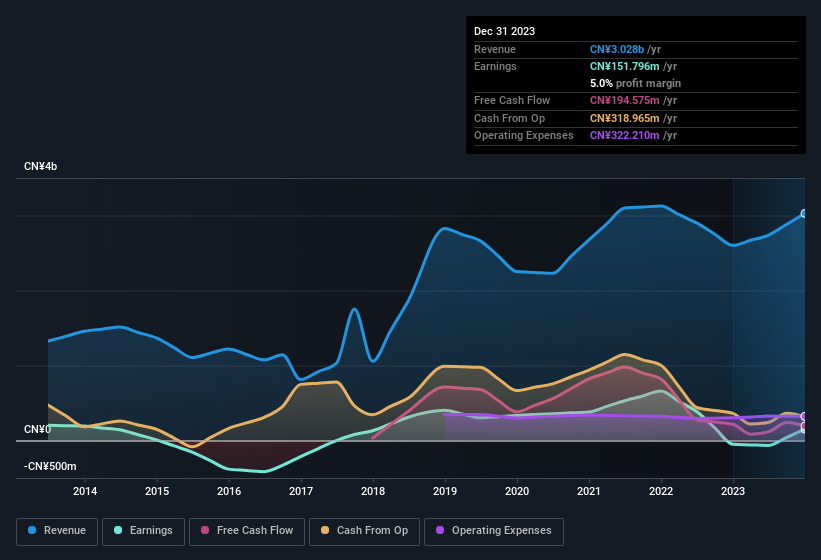
Task: Click the pink Free Cash Flow endpoint marker
Action: click(x=804, y=425)
